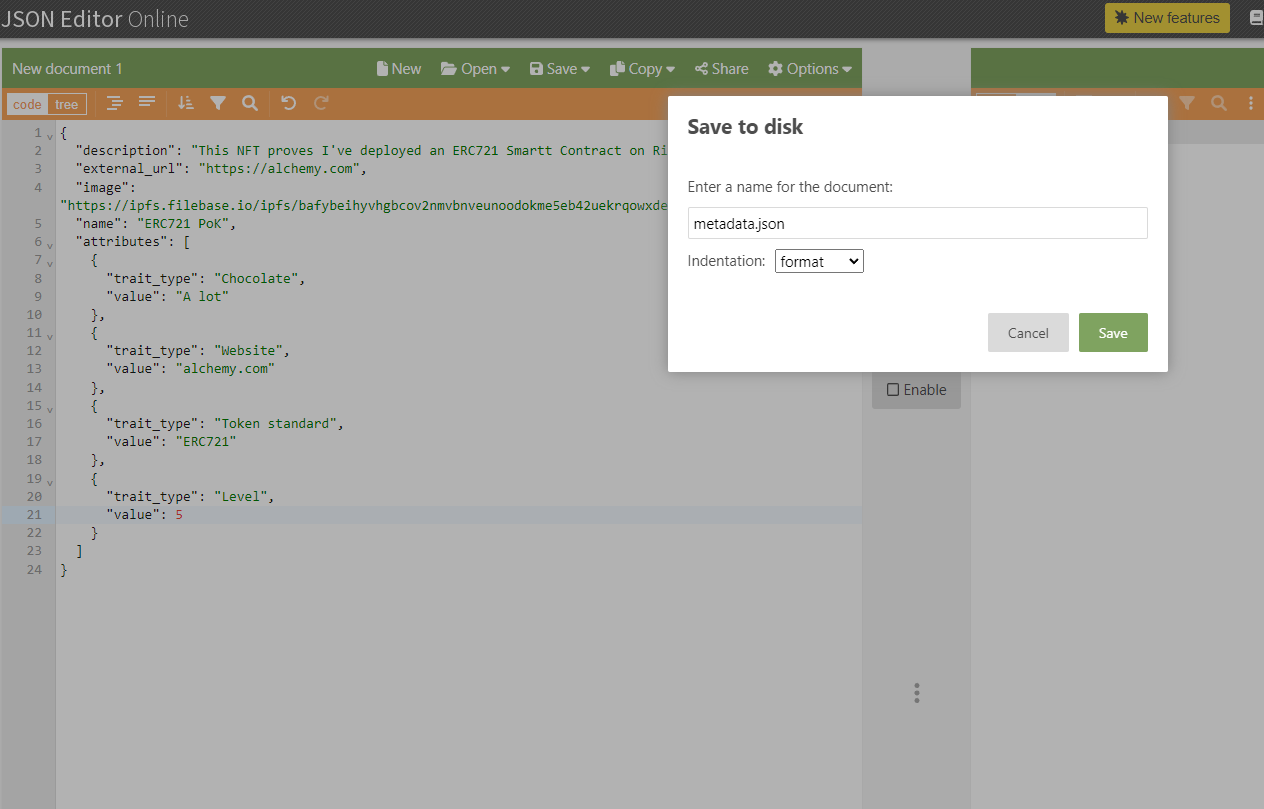Click the New features button
The image size is (1264, 809).
point(1167,18)
